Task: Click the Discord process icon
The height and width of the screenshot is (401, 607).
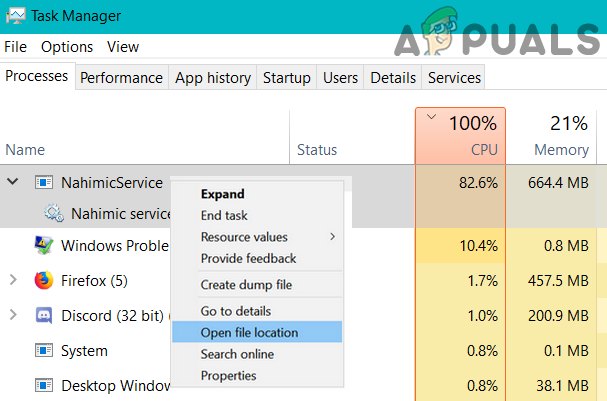Action: coord(43,315)
